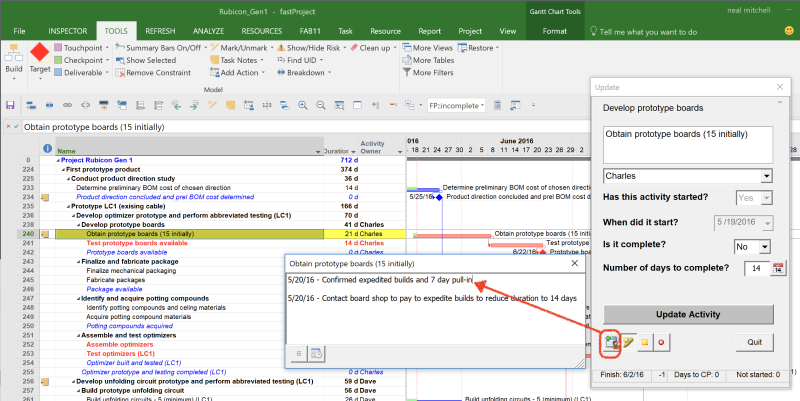Switch to the INSPECTOR tab
This screenshot has width=800, height=401.
67,31
